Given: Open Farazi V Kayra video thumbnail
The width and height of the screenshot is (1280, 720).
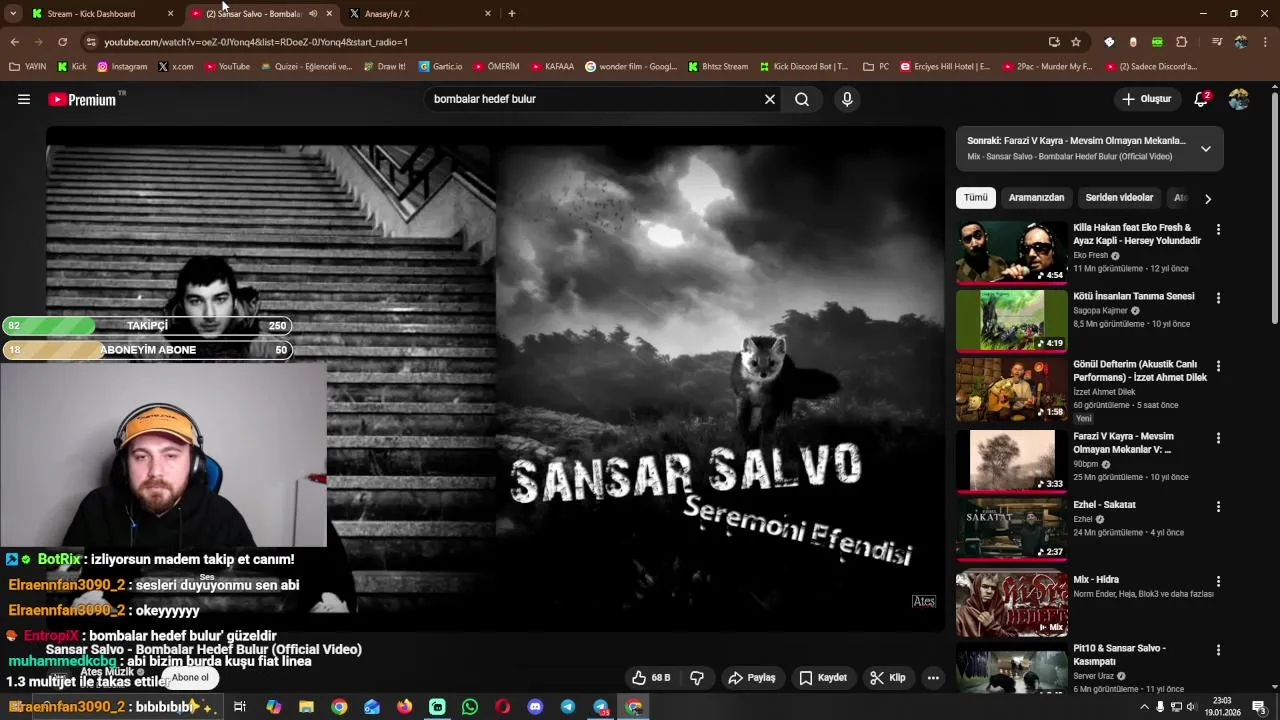Looking at the screenshot, I should click(x=1011, y=461).
